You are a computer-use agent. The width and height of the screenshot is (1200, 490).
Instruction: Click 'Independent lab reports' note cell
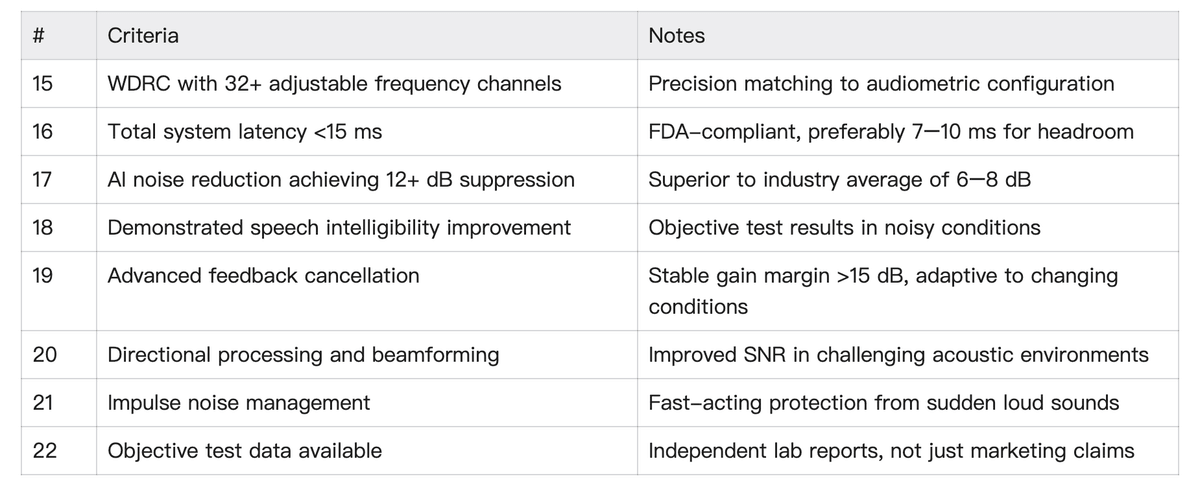pyautogui.click(x=891, y=451)
